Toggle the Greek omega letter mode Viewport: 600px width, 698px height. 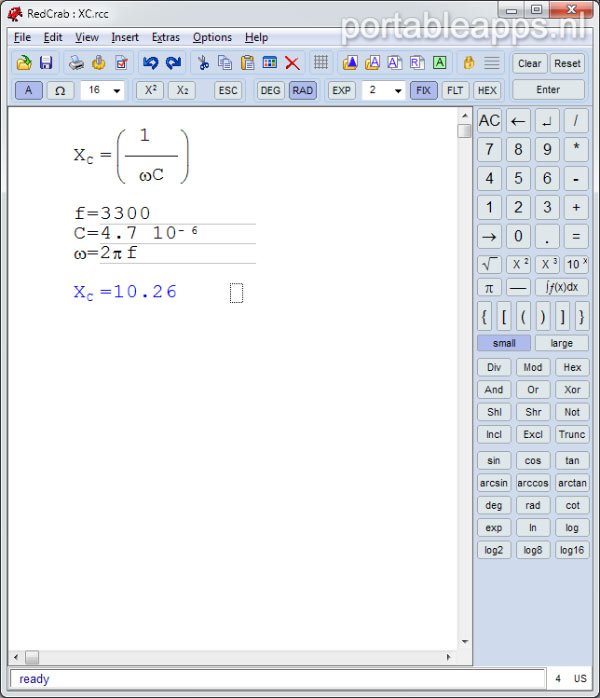click(x=60, y=90)
